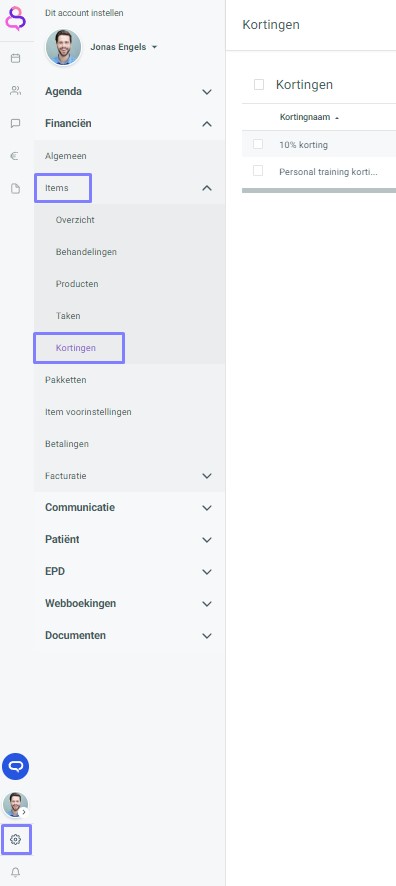Image resolution: width=396 pixels, height=886 pixels.
Task: Check the Personal training korting checkbox
Action: [258, 171]
